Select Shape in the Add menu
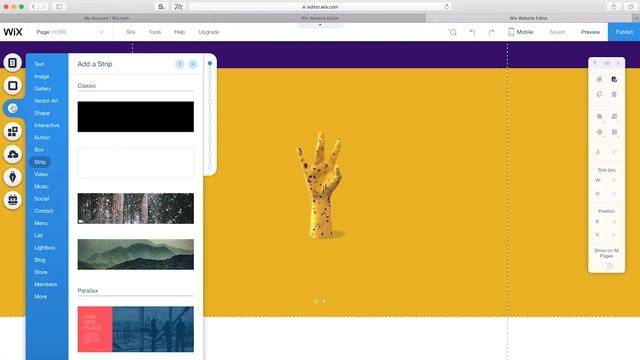Viewport: 640px width, 360px height. [x=42, y=113]
